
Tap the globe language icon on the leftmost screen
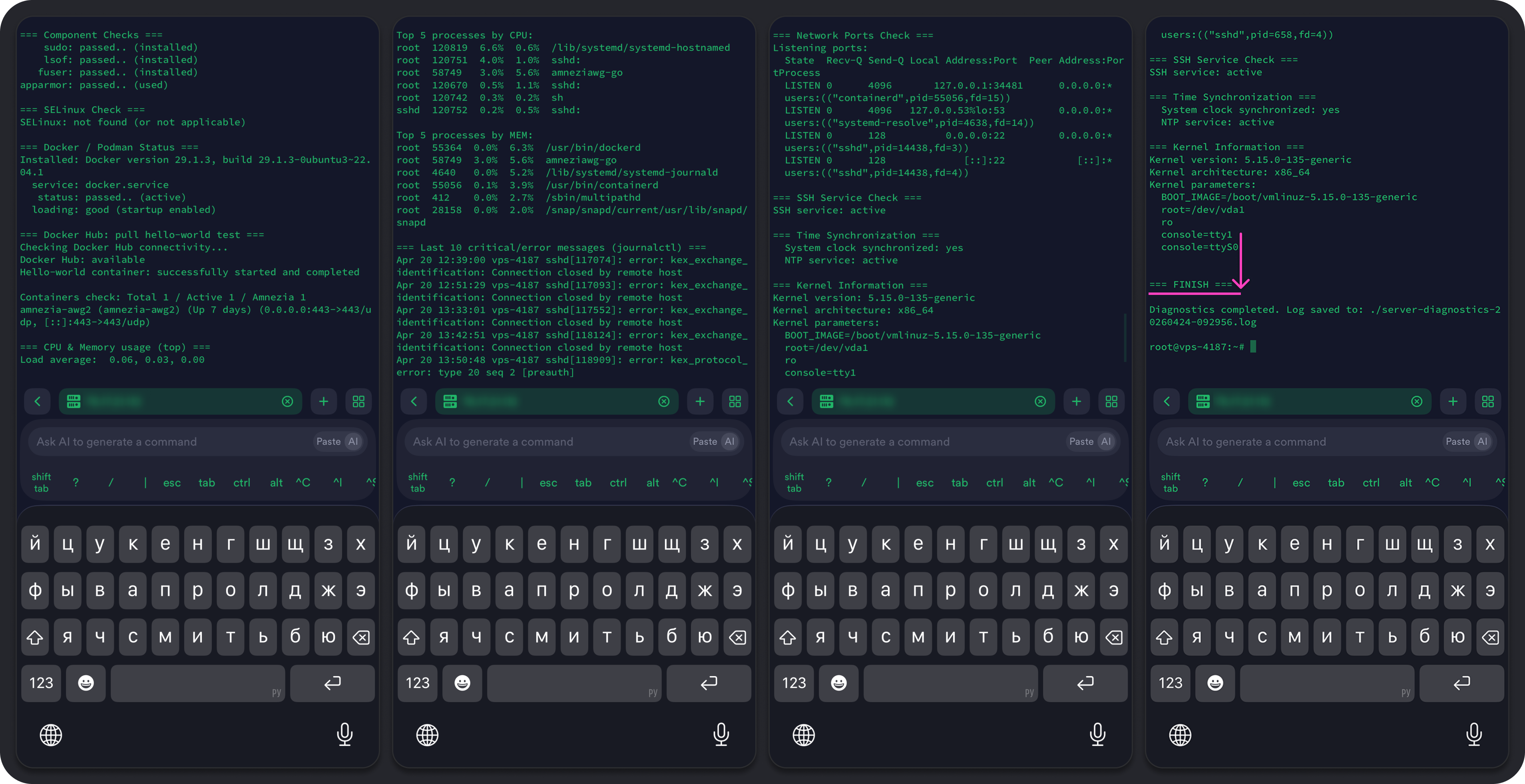[51, 735]
